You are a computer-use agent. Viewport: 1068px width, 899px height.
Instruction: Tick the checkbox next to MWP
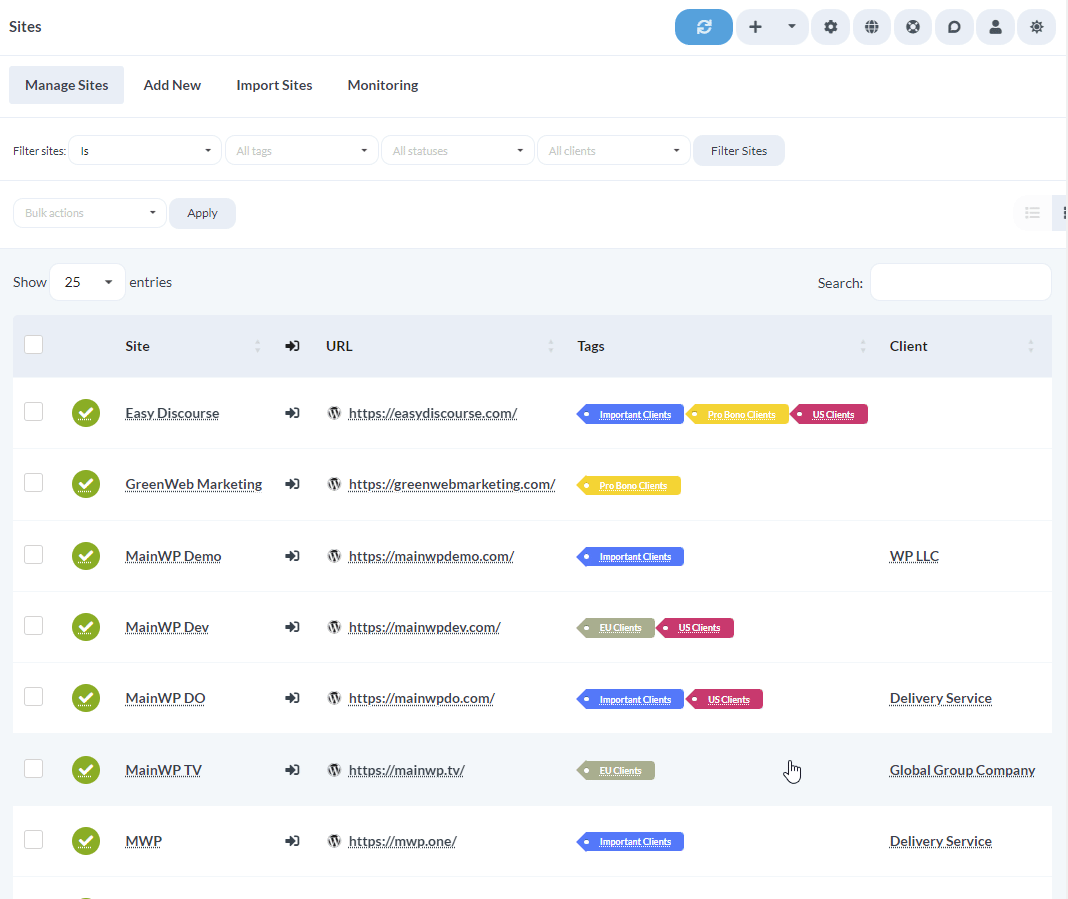click(33, 841)
